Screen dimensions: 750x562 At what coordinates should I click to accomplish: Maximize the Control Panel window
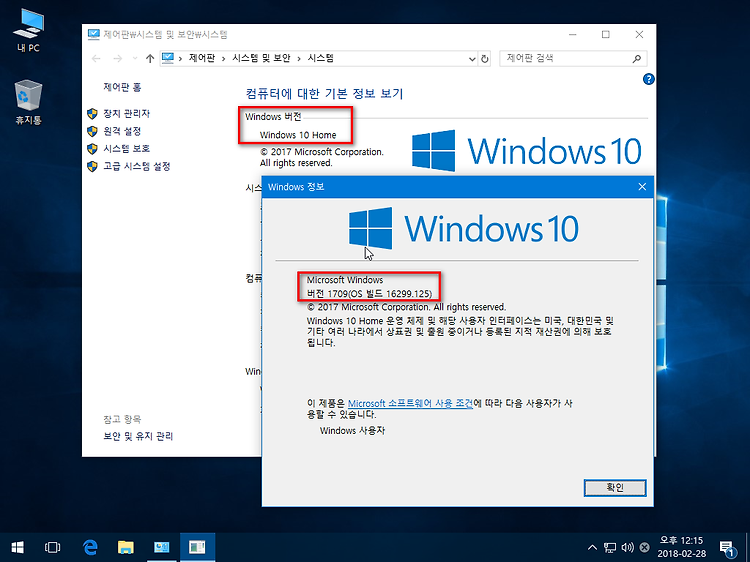click(606, 34)
